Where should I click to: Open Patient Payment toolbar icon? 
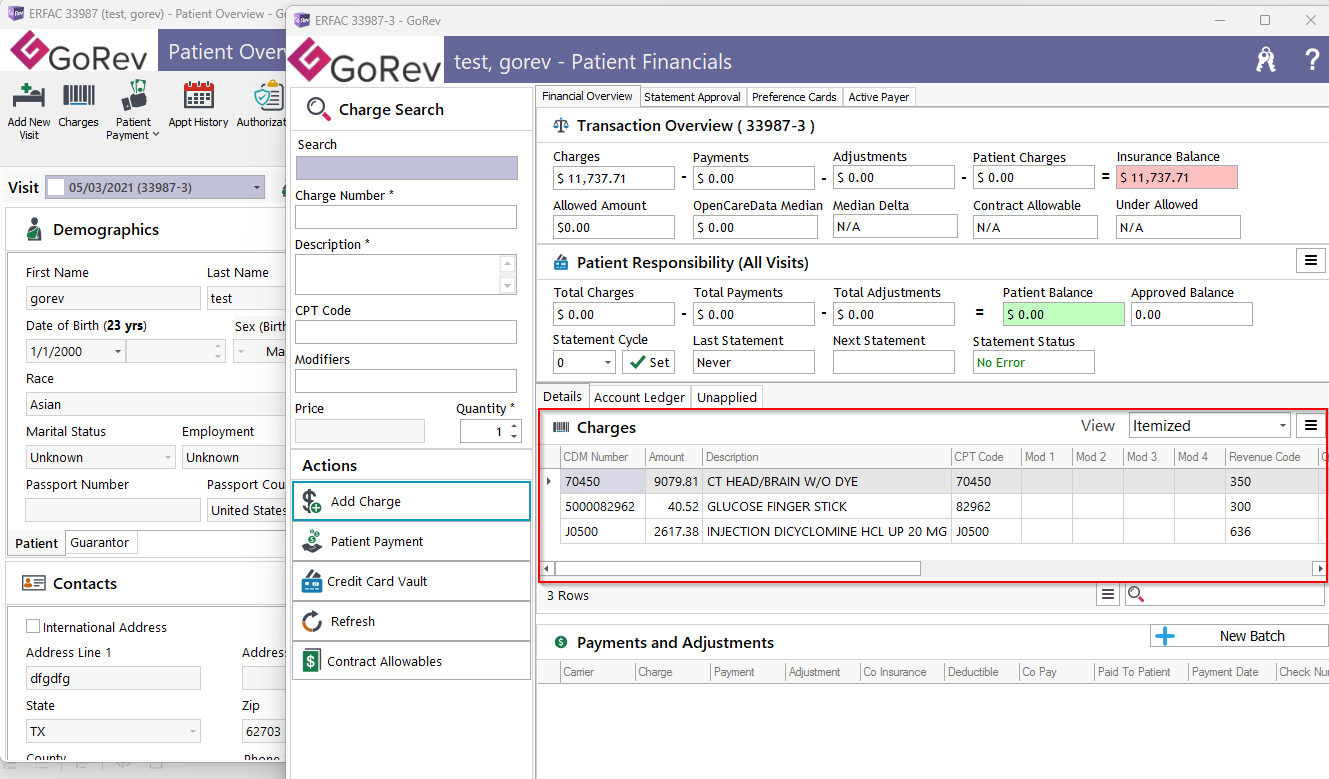(133, 96)
